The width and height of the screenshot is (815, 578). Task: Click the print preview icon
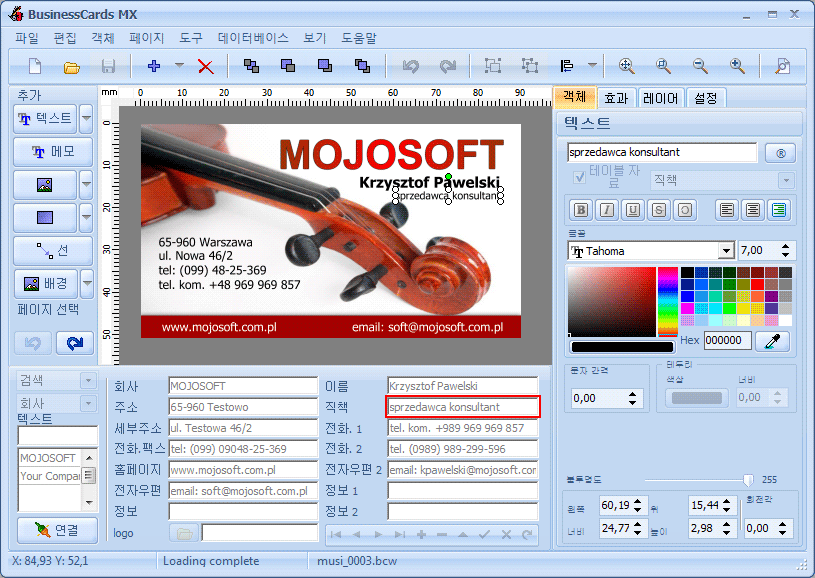click(782, 66)
